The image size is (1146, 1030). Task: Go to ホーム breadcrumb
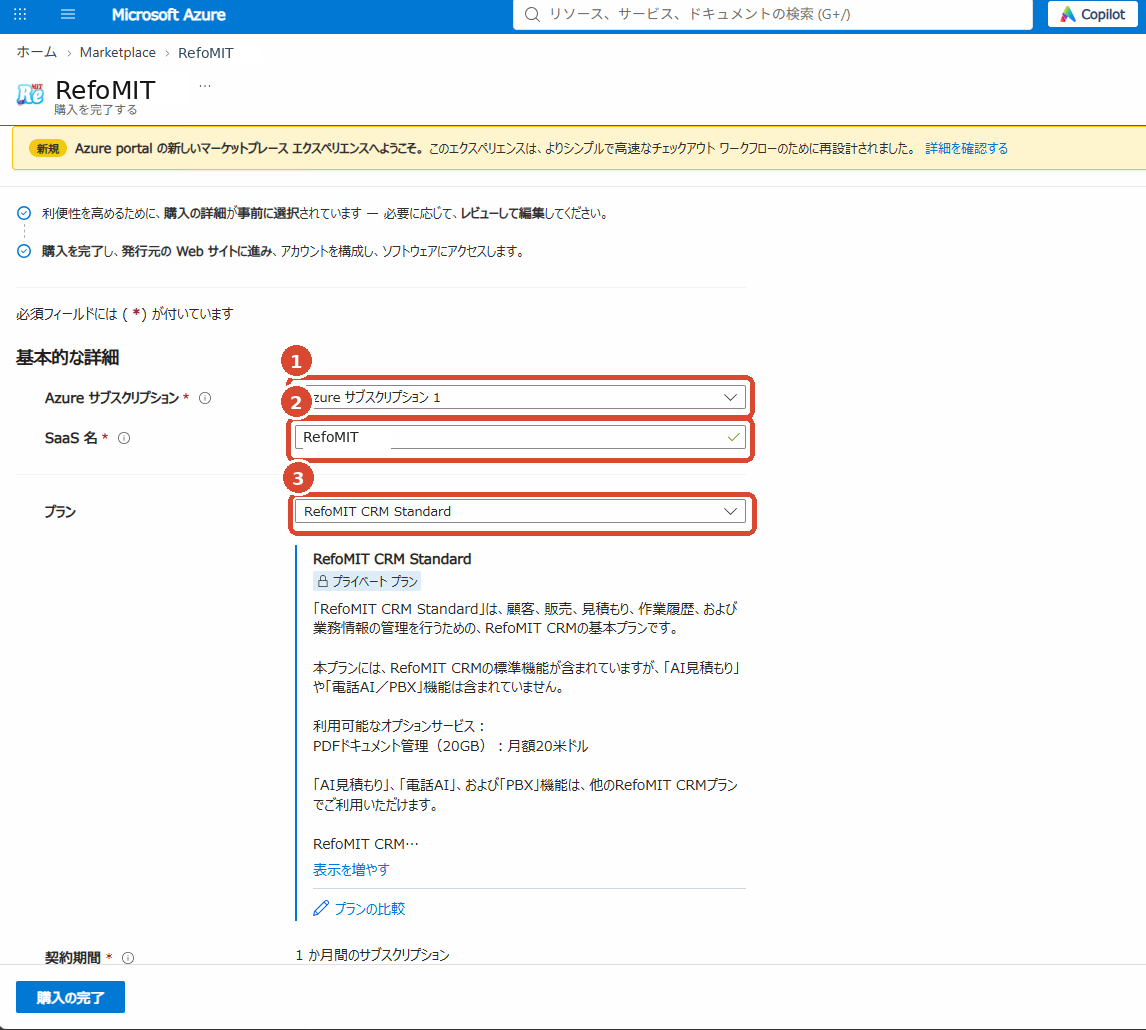(37, 53)
